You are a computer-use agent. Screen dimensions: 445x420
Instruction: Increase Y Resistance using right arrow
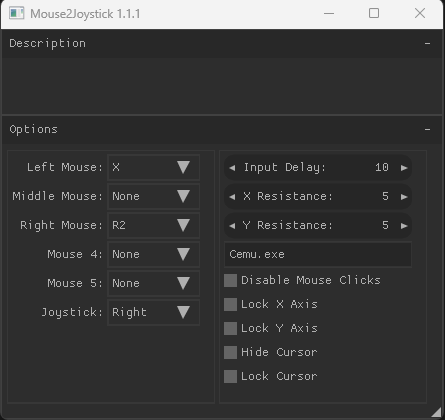(404, 226)
